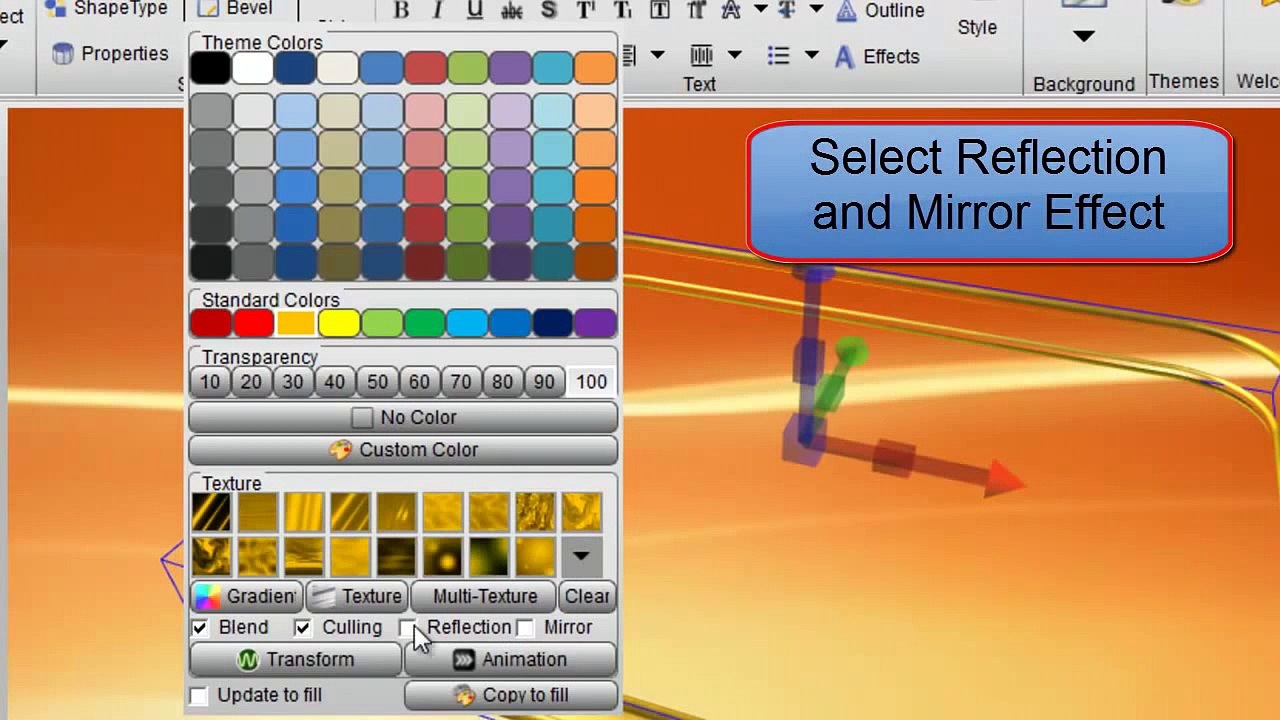Click the bulleted list icon
The image size is (1280, 720).
(x=778, y=55)
